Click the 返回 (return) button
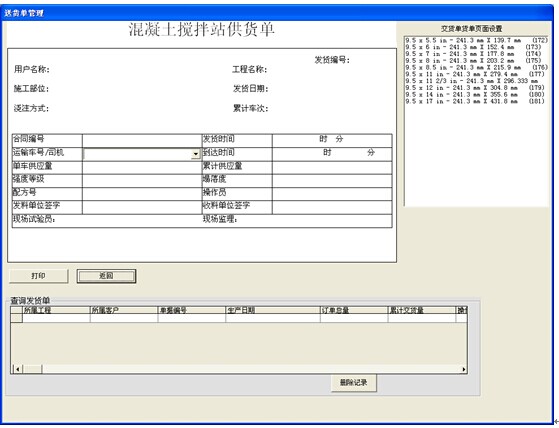559x428 pixels. 106,276
